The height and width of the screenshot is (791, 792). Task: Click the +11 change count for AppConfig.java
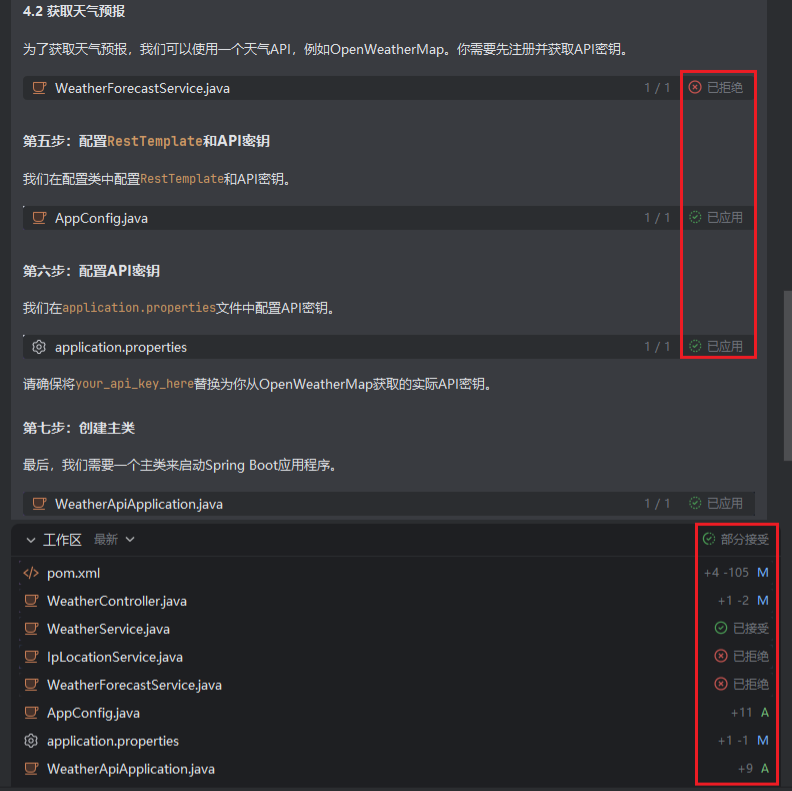point(741,712)
